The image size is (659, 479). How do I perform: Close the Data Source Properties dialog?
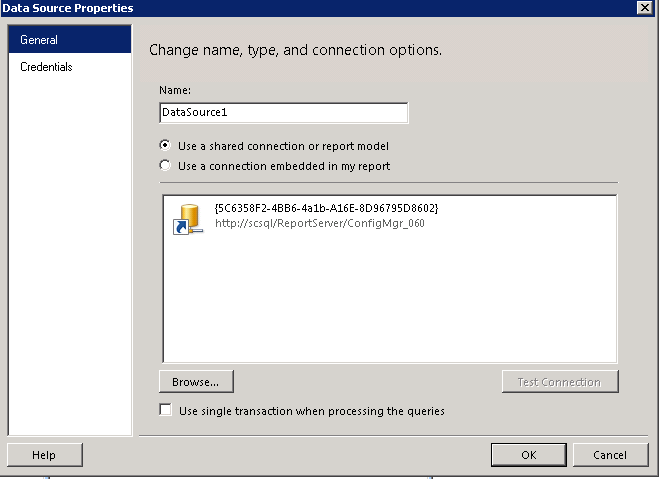point(645,8)
